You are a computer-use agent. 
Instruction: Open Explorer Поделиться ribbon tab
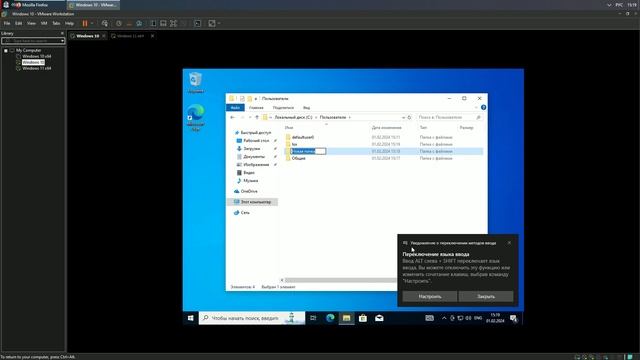click(283, 108)
